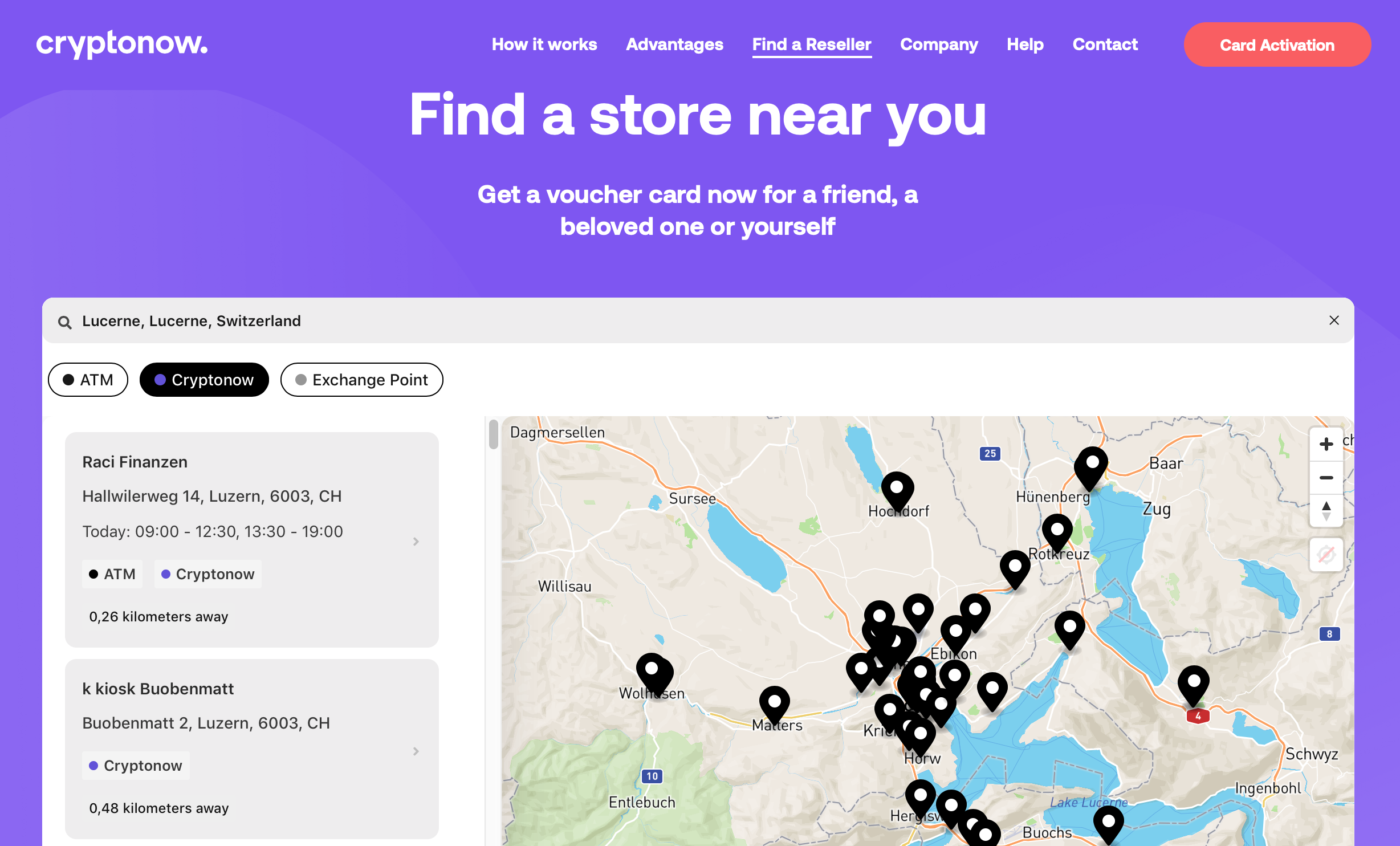The width and height of the screenshot is (1400, 846).
Task: Click the store list scrollbar handle
Action: click(494, 434)
